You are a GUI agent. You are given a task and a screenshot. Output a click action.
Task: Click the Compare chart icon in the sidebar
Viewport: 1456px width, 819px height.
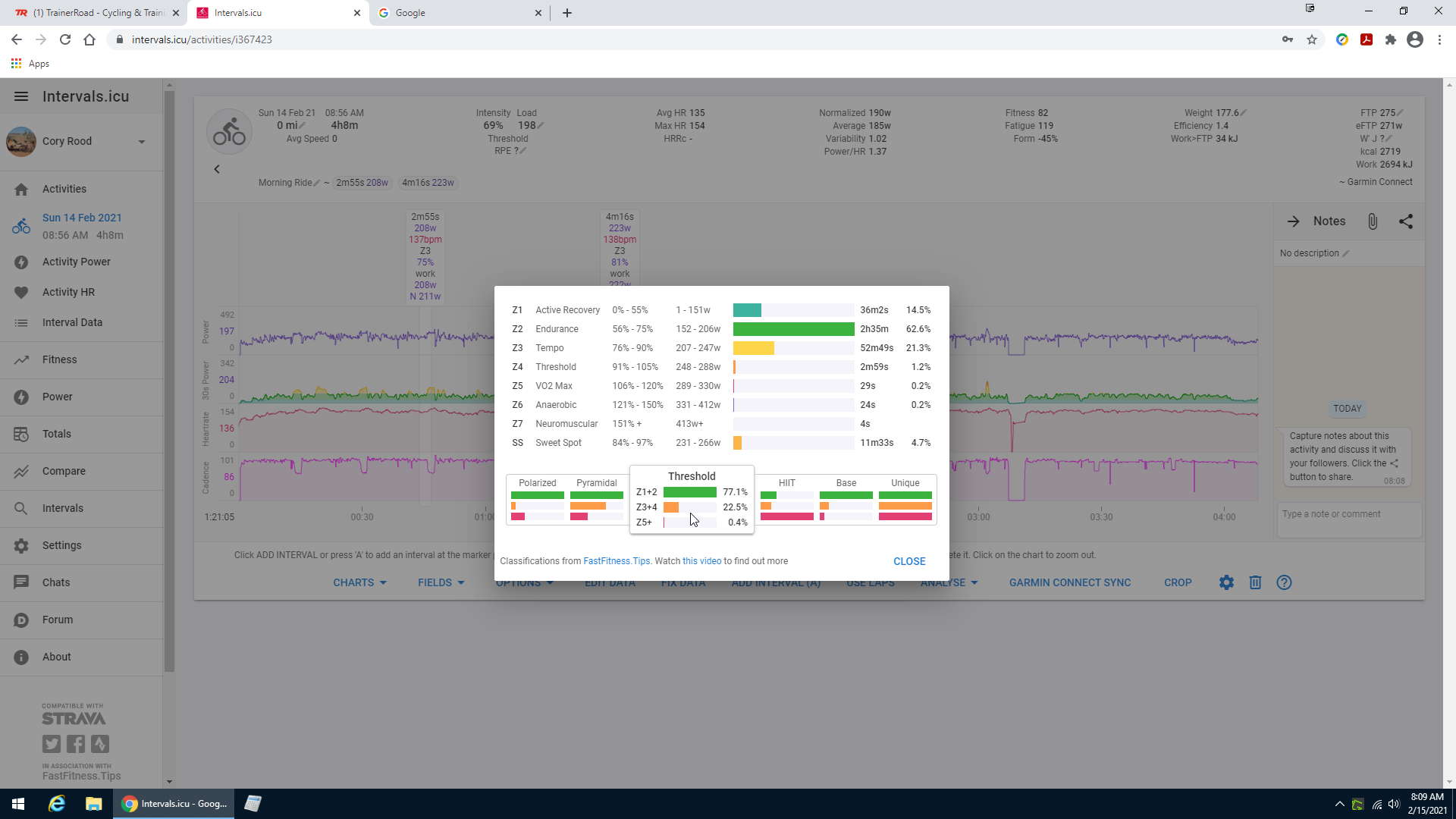[21, 471]
